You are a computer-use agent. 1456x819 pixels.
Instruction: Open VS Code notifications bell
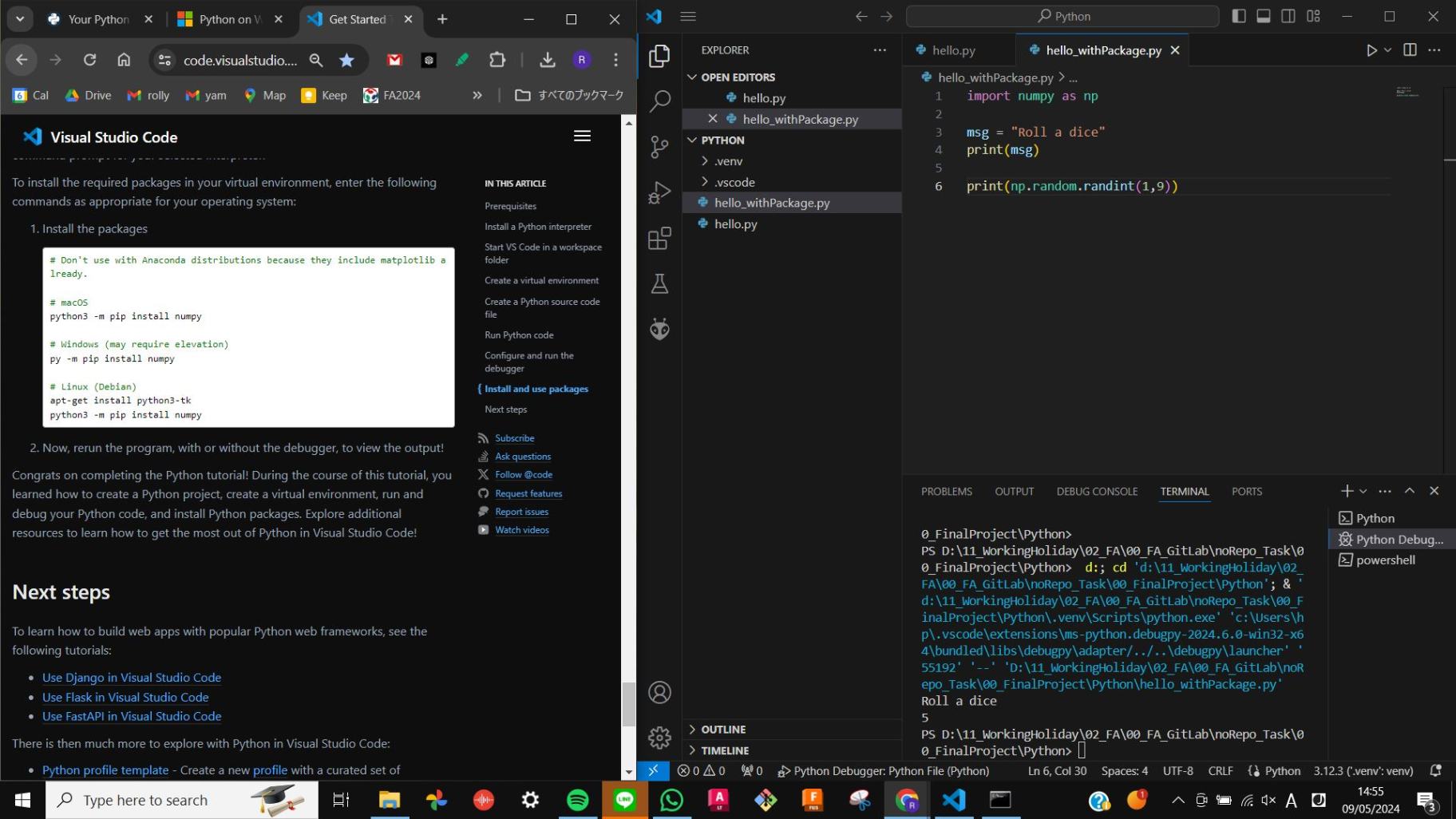[1435, 771]
